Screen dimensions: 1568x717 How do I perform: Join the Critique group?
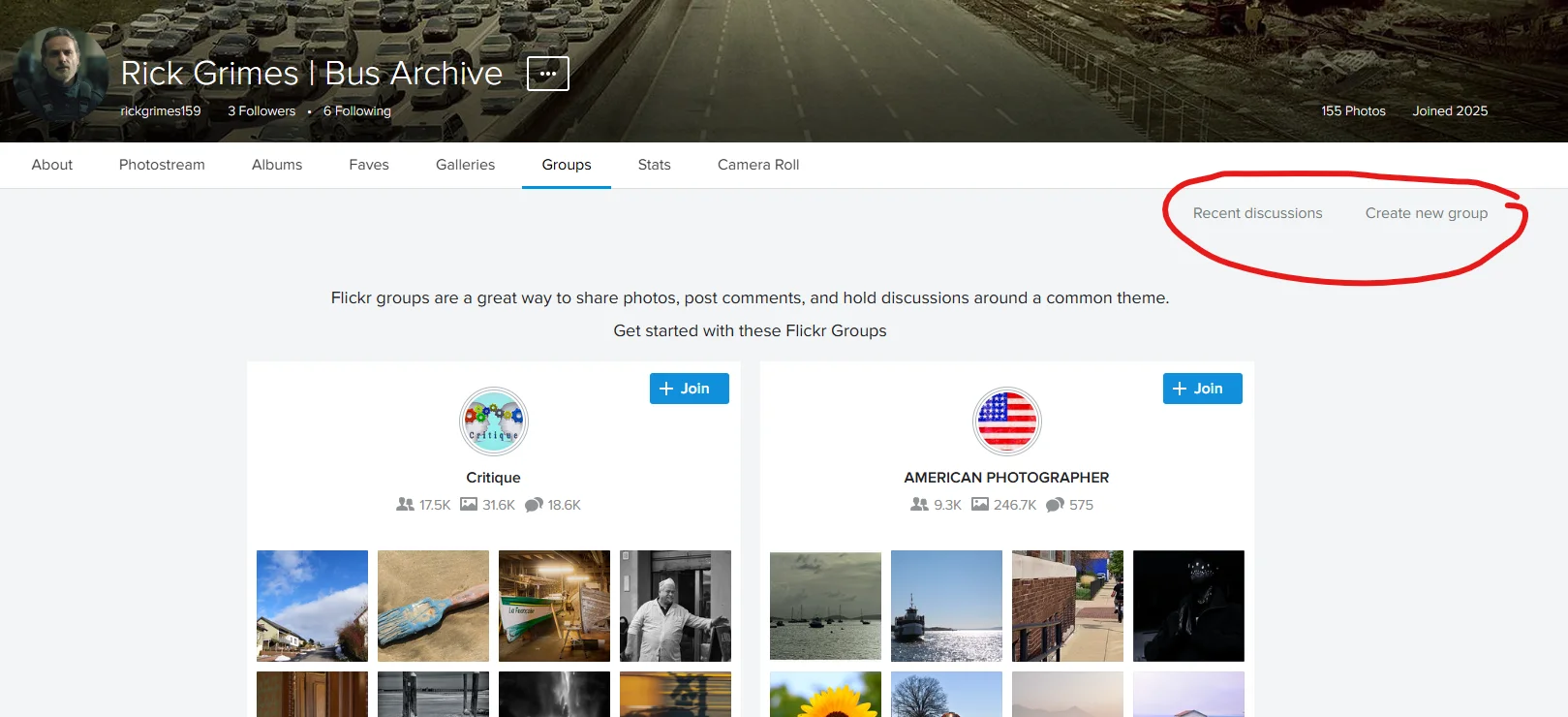tap(689, 389)
